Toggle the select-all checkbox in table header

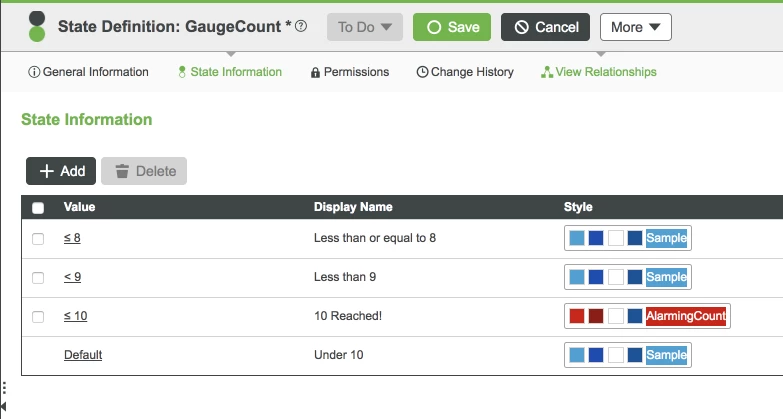pos(38,208)
